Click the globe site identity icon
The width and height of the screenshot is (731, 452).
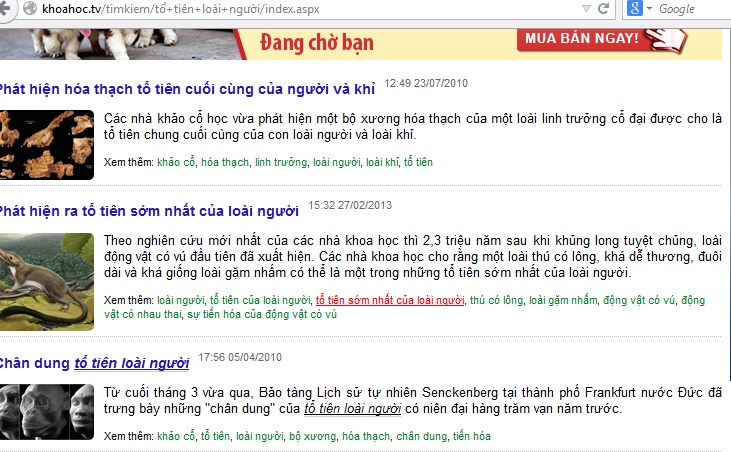(30, 8)
